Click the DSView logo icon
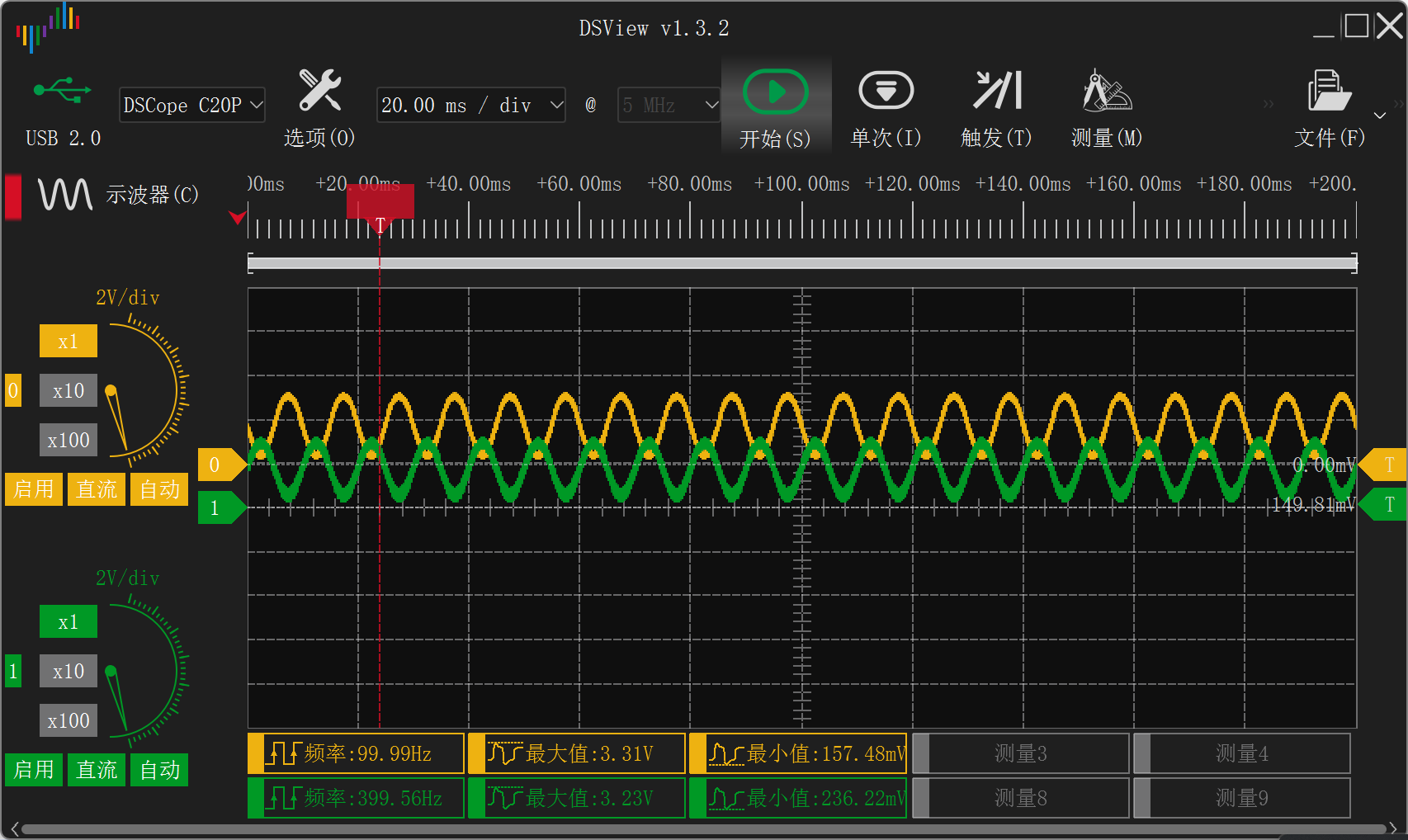Viewport: 1408px width, 840px height. (x=48, y=28)
